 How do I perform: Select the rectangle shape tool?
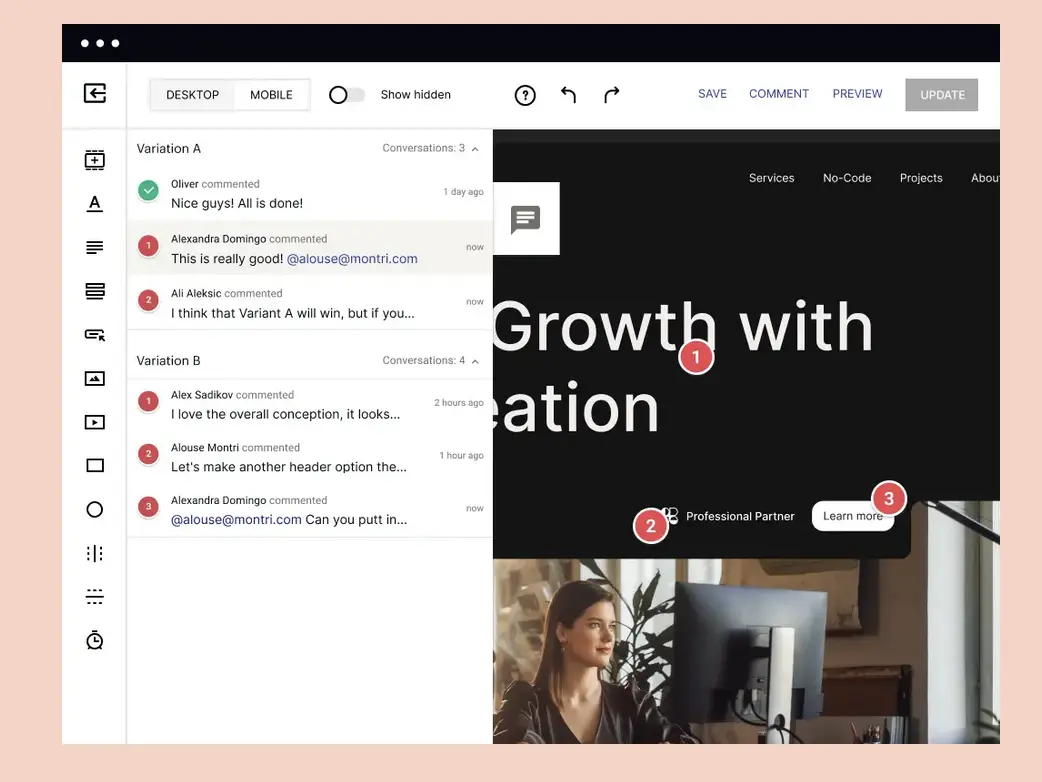coord(94,465)
